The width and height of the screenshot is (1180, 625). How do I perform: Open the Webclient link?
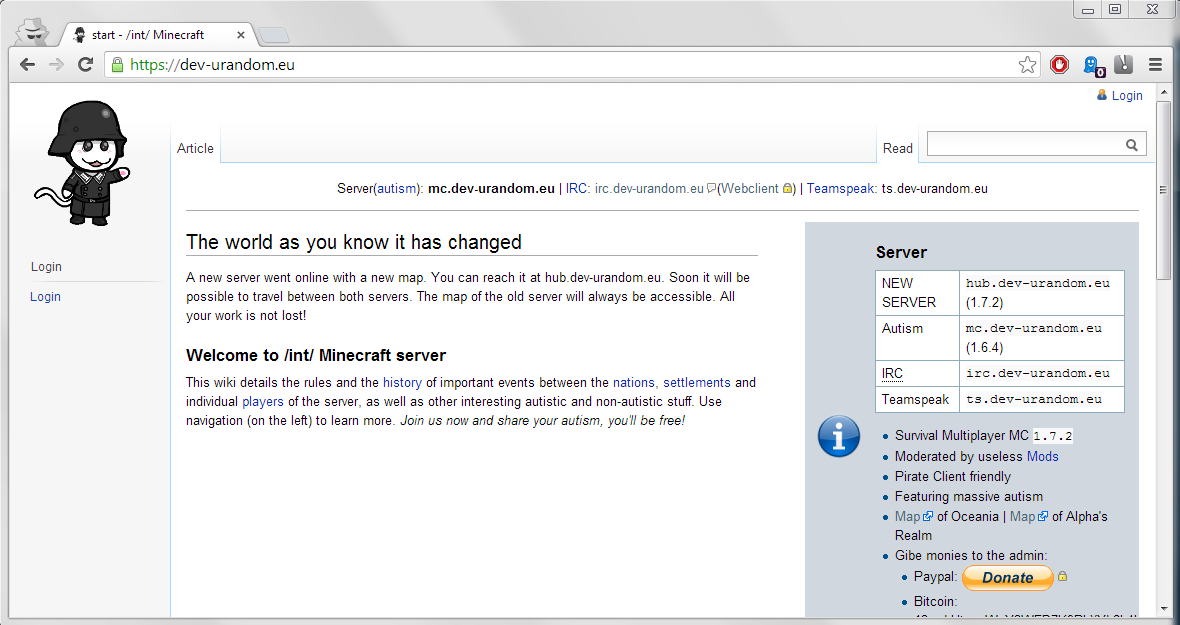(750, 189)
